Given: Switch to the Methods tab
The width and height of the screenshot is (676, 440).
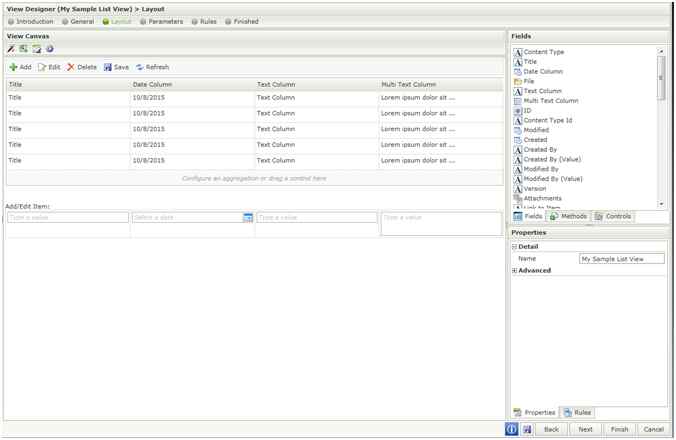Looking at the screenshot, I should [x=568, y=216].
